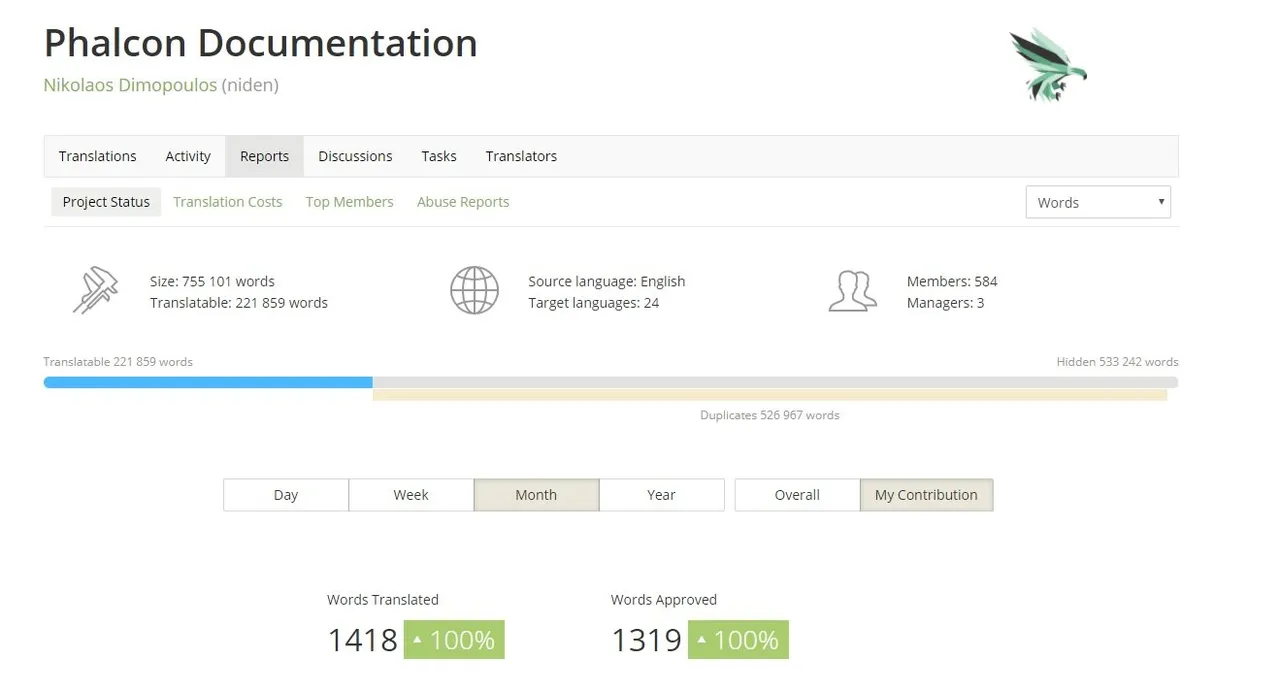Click the members people icon
Screen dimensions: 1280x693
(853, 291)
